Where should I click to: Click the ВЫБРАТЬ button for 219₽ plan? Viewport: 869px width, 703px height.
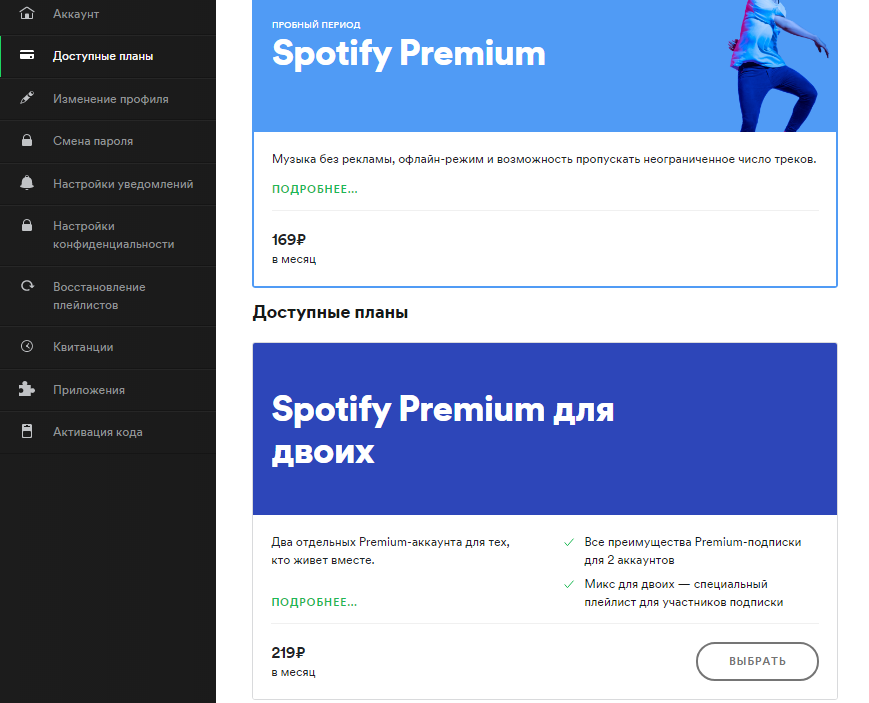pyautogui.click(x=757, y=661)
